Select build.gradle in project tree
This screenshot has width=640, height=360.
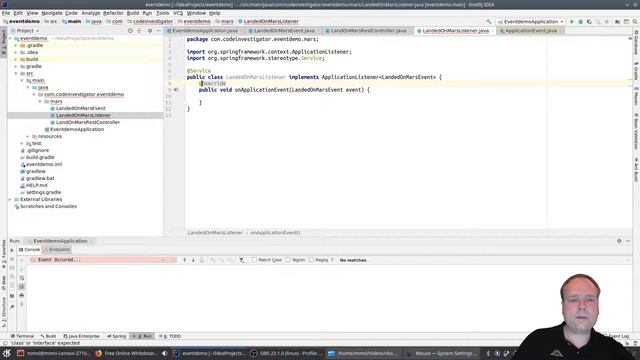pos(40,157)
